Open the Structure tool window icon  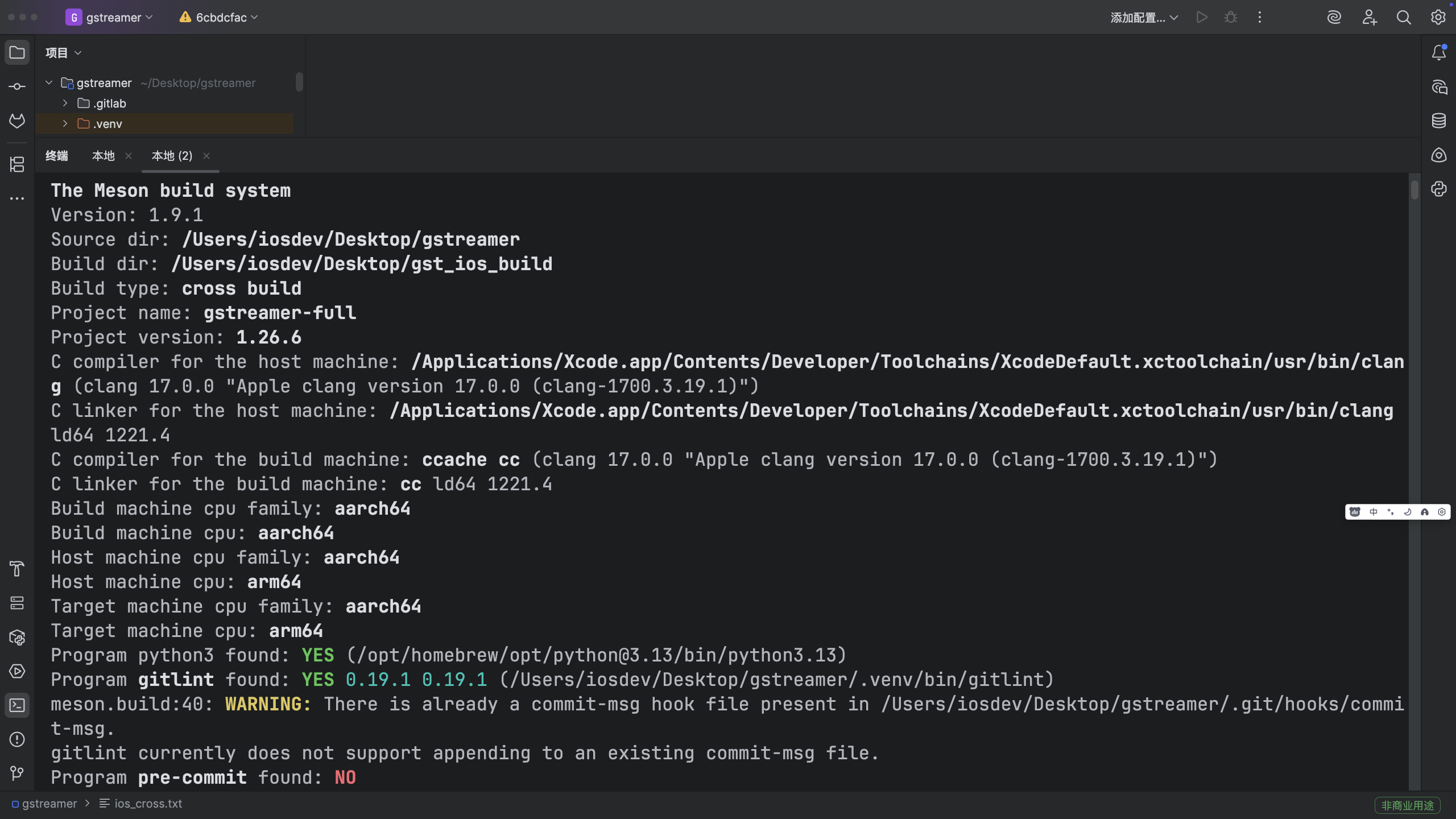click(17, 164)
